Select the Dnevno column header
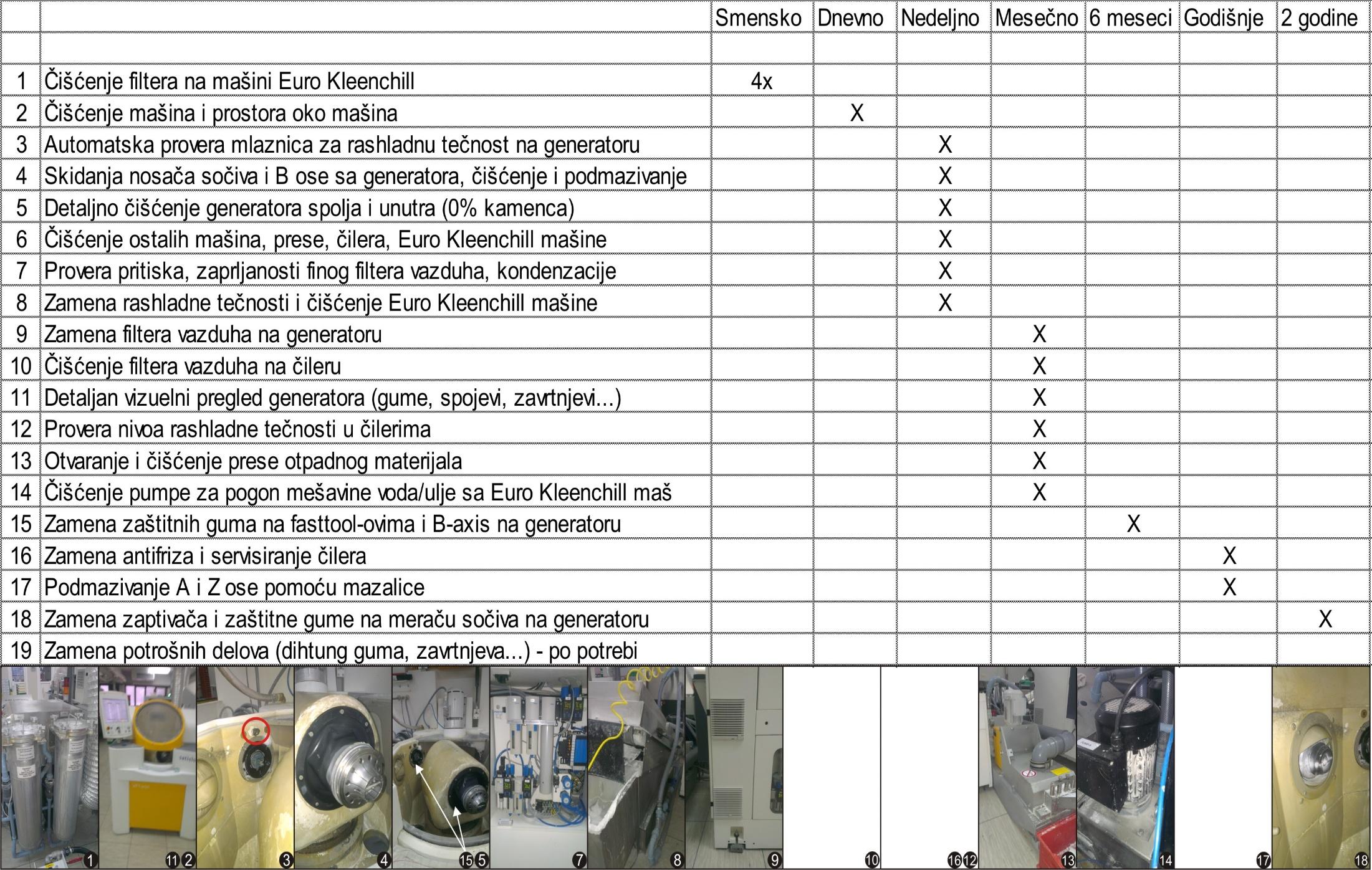The height and width of the screenshot is (870, 1372). [850, 17]
